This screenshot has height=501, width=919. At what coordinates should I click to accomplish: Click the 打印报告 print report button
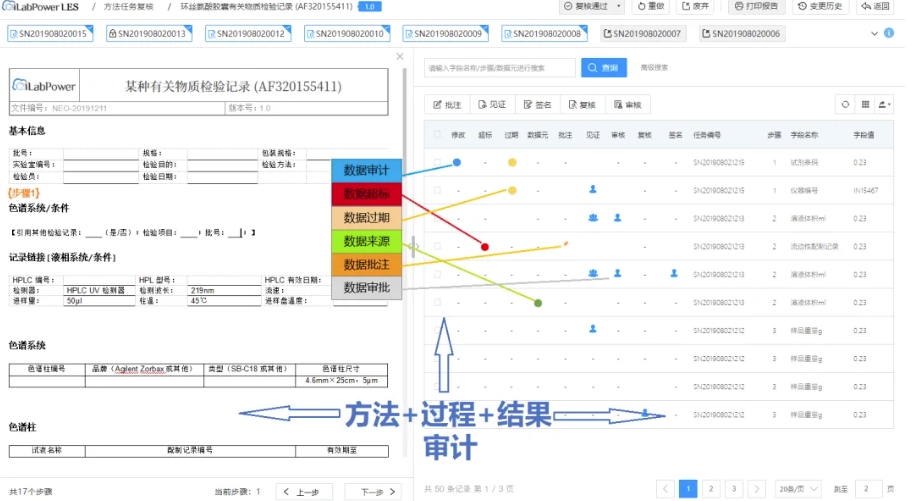tap(757, 7)
